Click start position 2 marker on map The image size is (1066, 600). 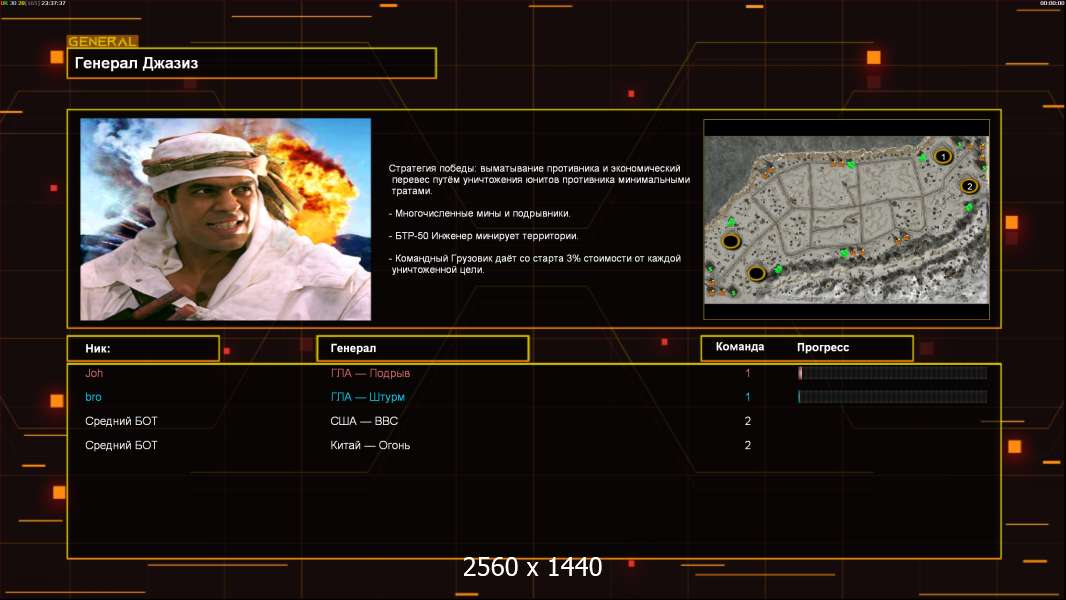click(x=968, y=186)
